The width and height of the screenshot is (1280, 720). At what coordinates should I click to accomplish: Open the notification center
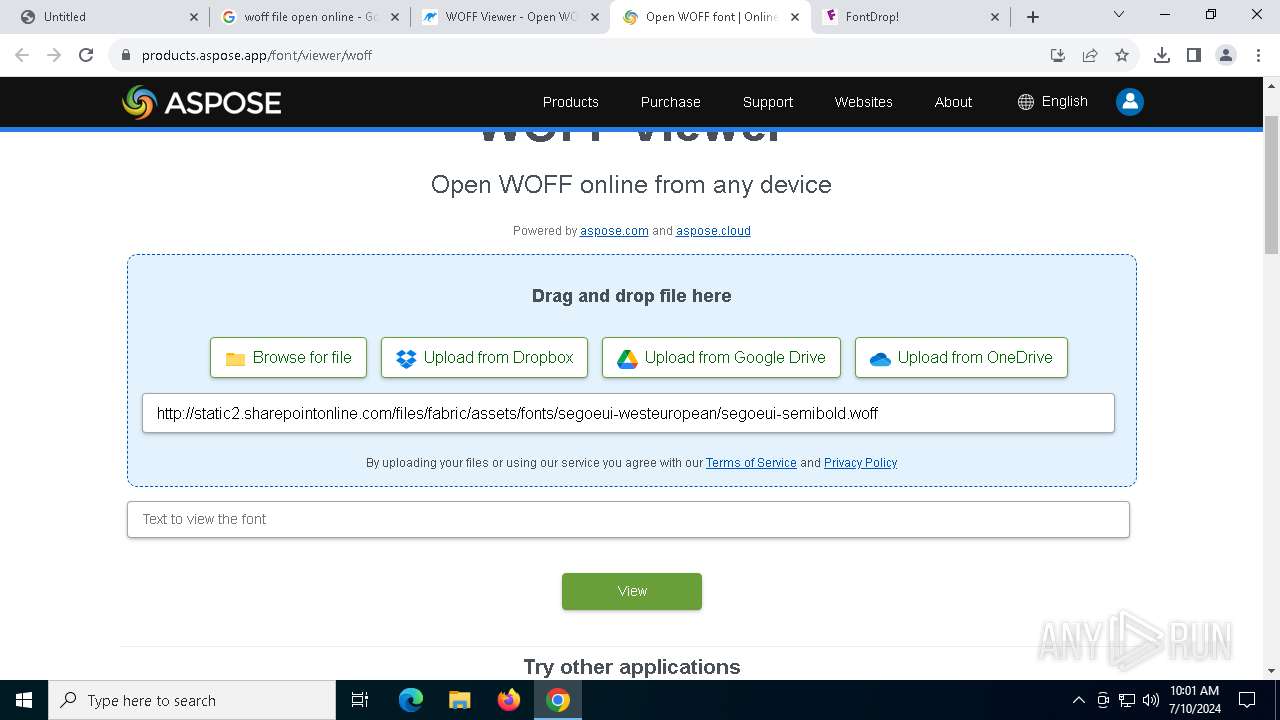click(x=1247, y=700)
